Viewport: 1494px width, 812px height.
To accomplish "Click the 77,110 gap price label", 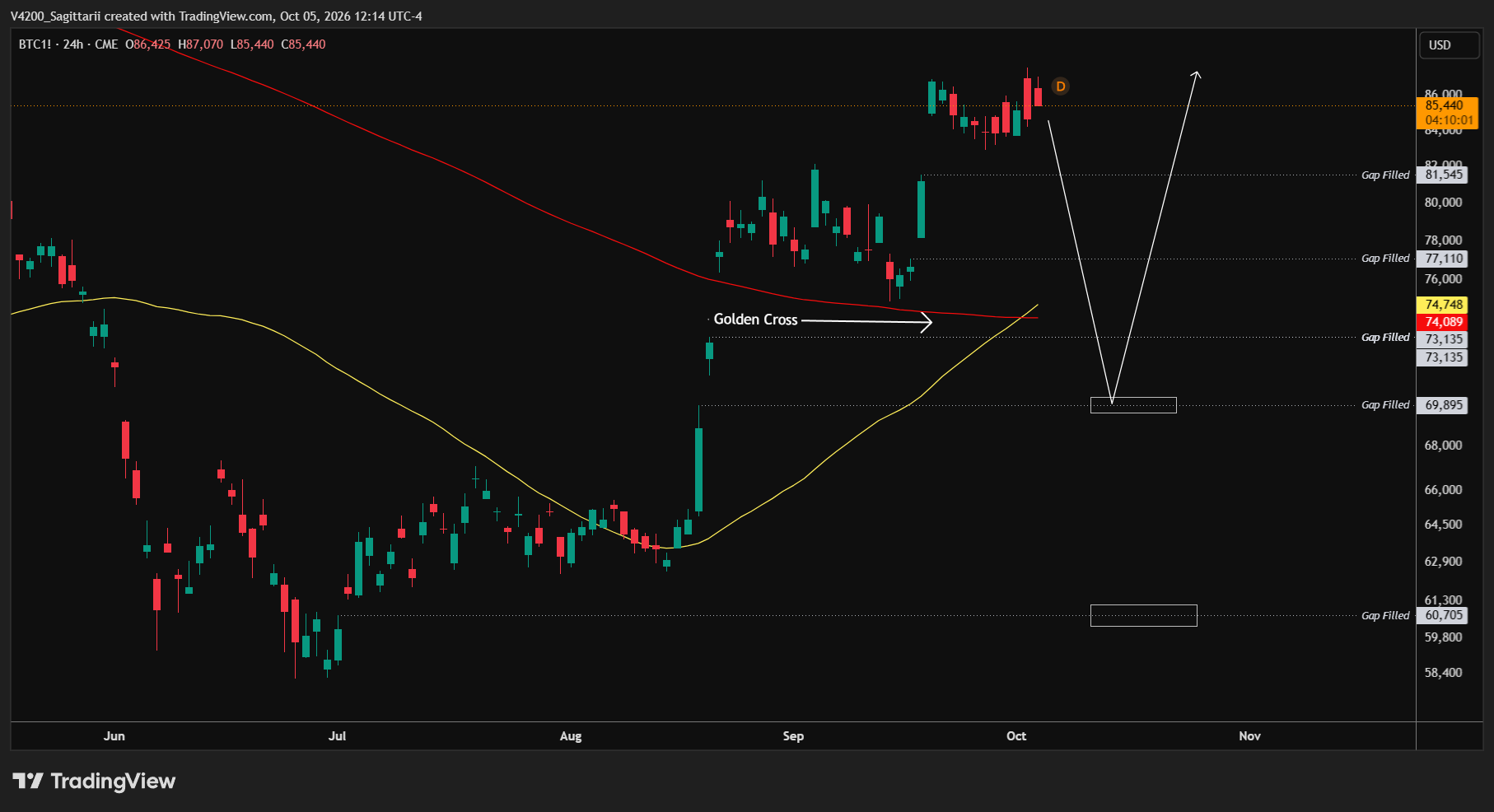I will [x=1444, y=259].
